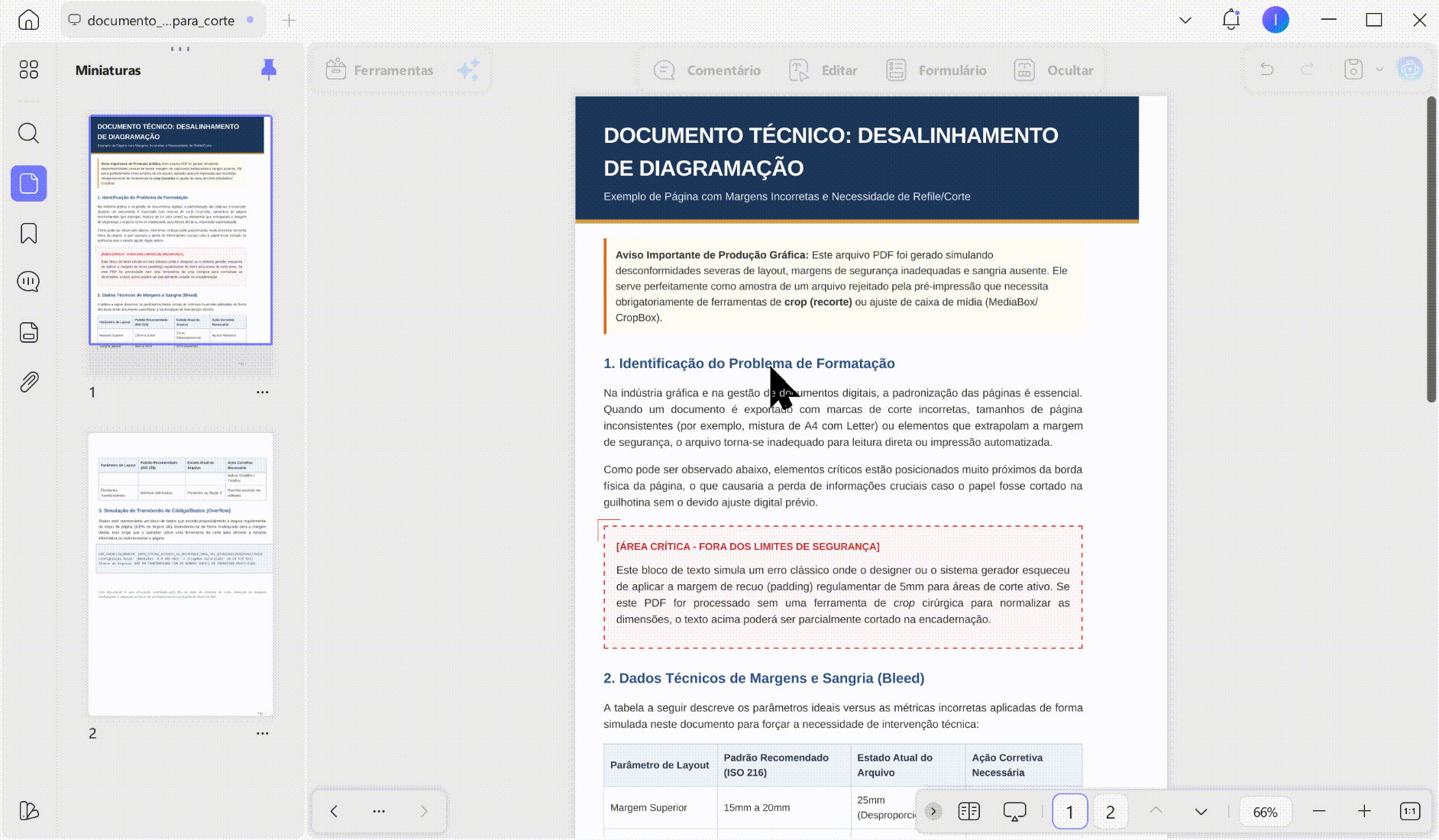Switch to Formulário mode
This screenshot has width=1439, height=840.
[x=936, y=70]
